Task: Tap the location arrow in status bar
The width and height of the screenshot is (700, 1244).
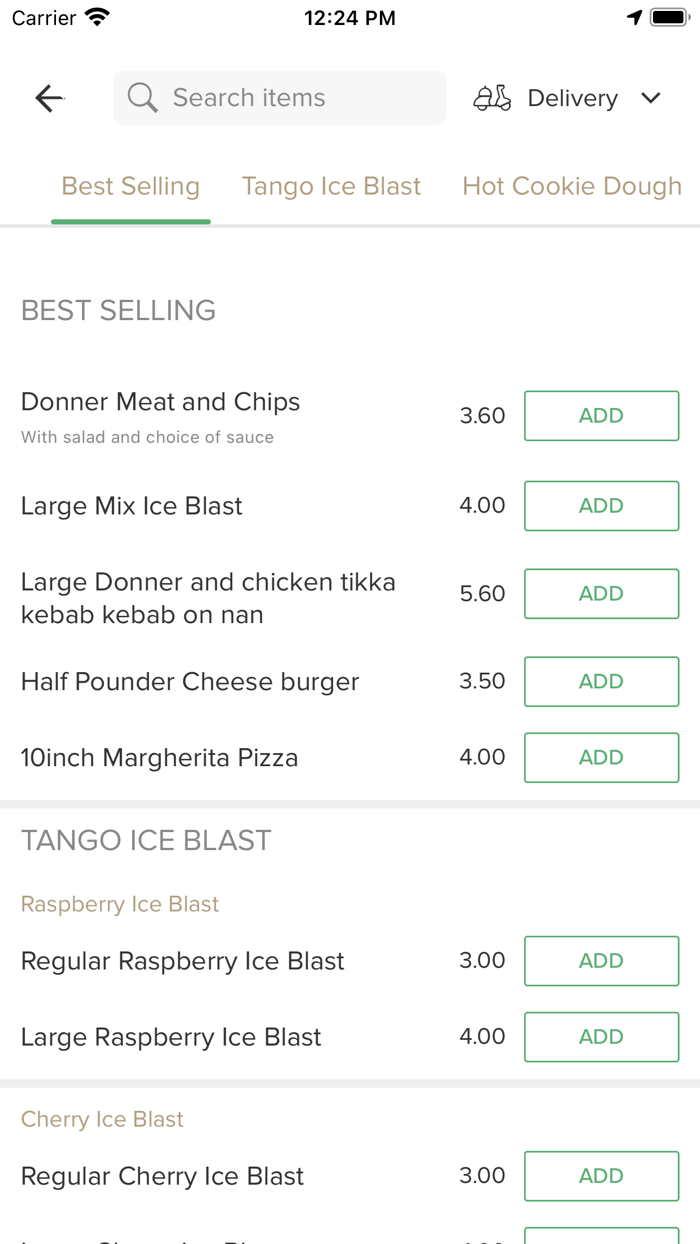Action: click(634, 18)
